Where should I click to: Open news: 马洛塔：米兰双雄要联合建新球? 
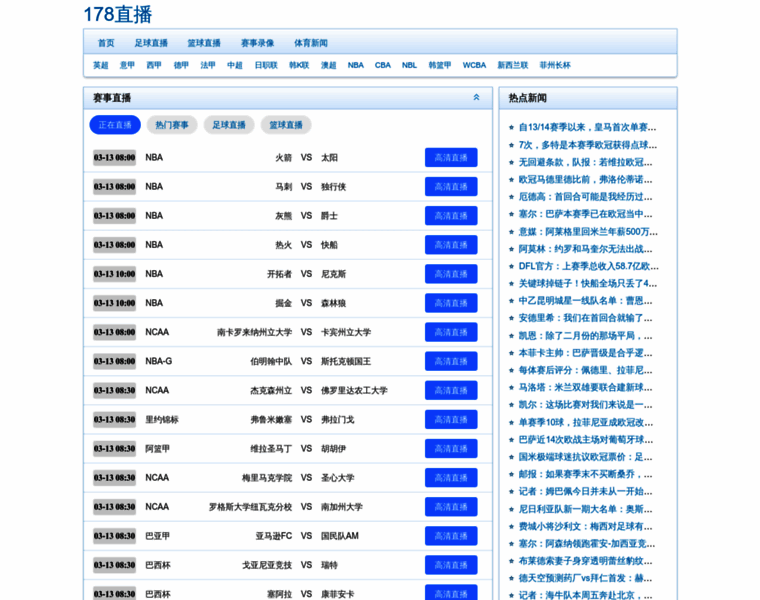pos(586,388)
